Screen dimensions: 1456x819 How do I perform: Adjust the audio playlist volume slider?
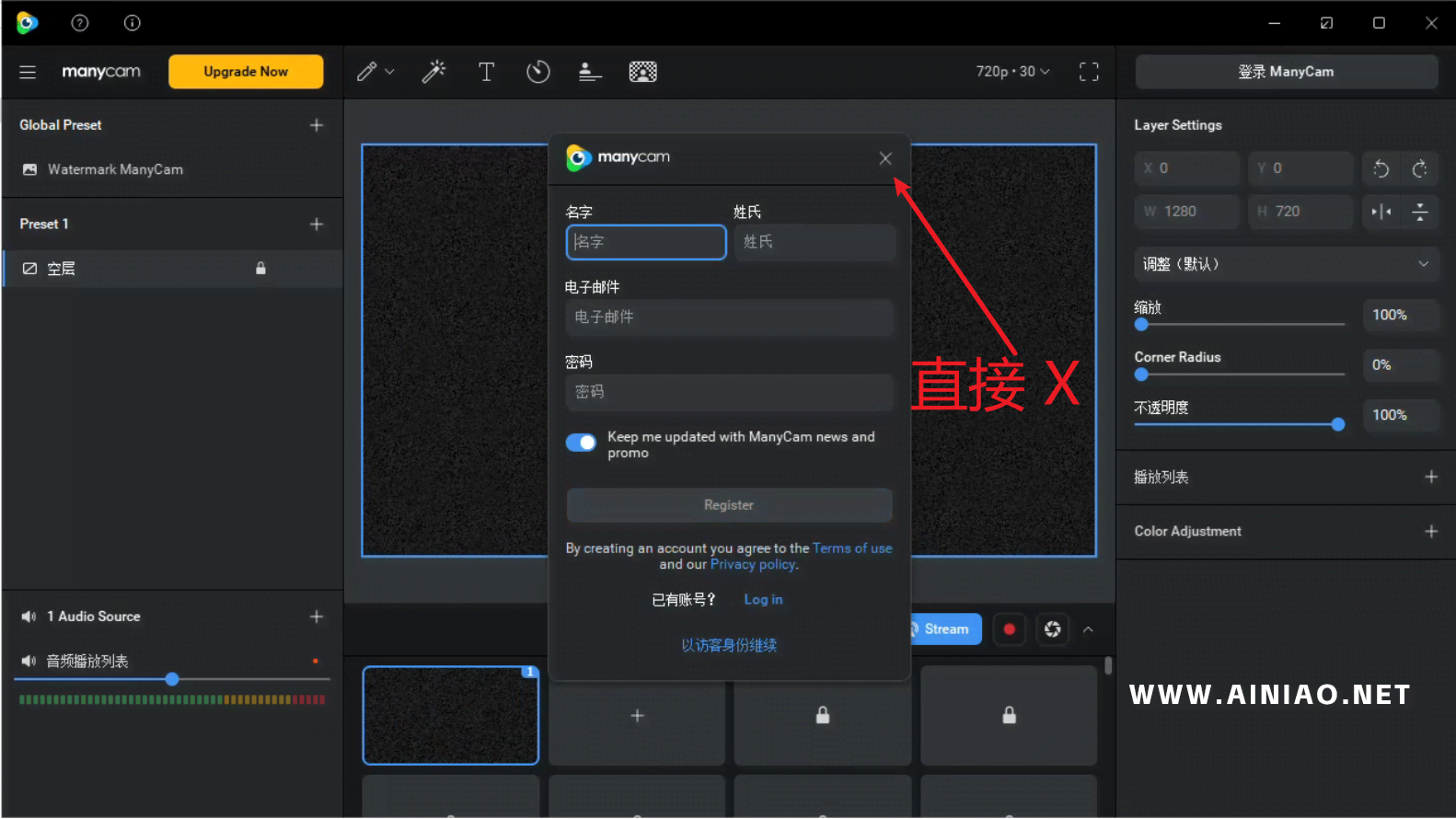[x=172, y=679]
